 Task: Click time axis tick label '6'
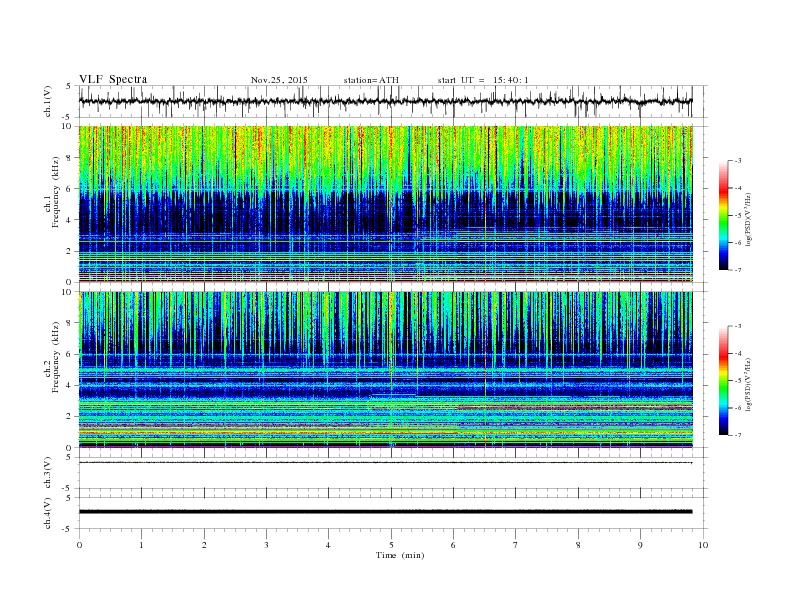pyautogui.click(x=453, y=545)
